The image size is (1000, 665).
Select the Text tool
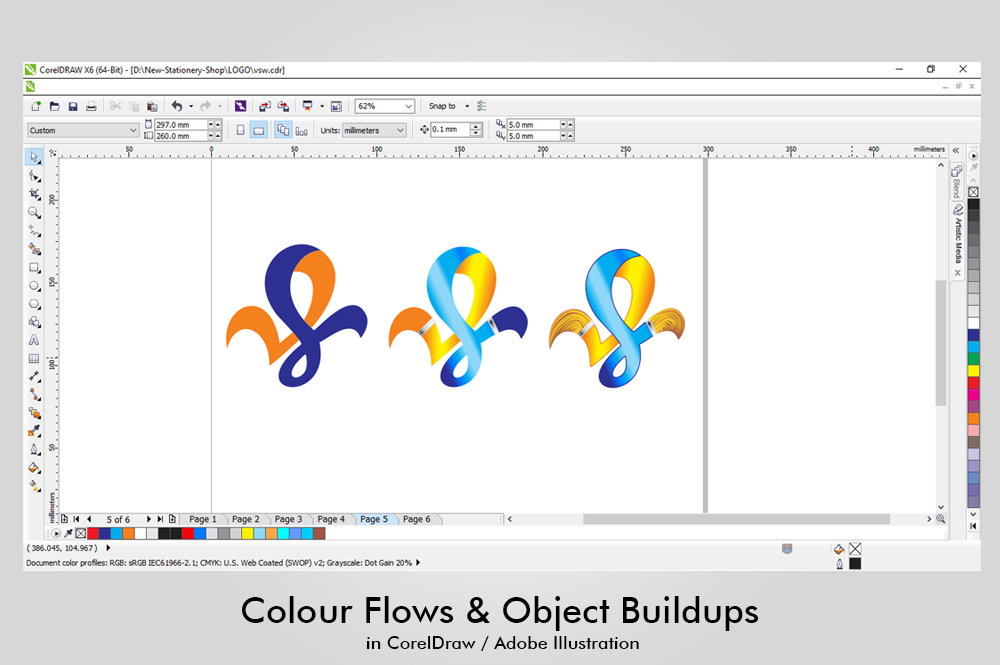[34, 340]
